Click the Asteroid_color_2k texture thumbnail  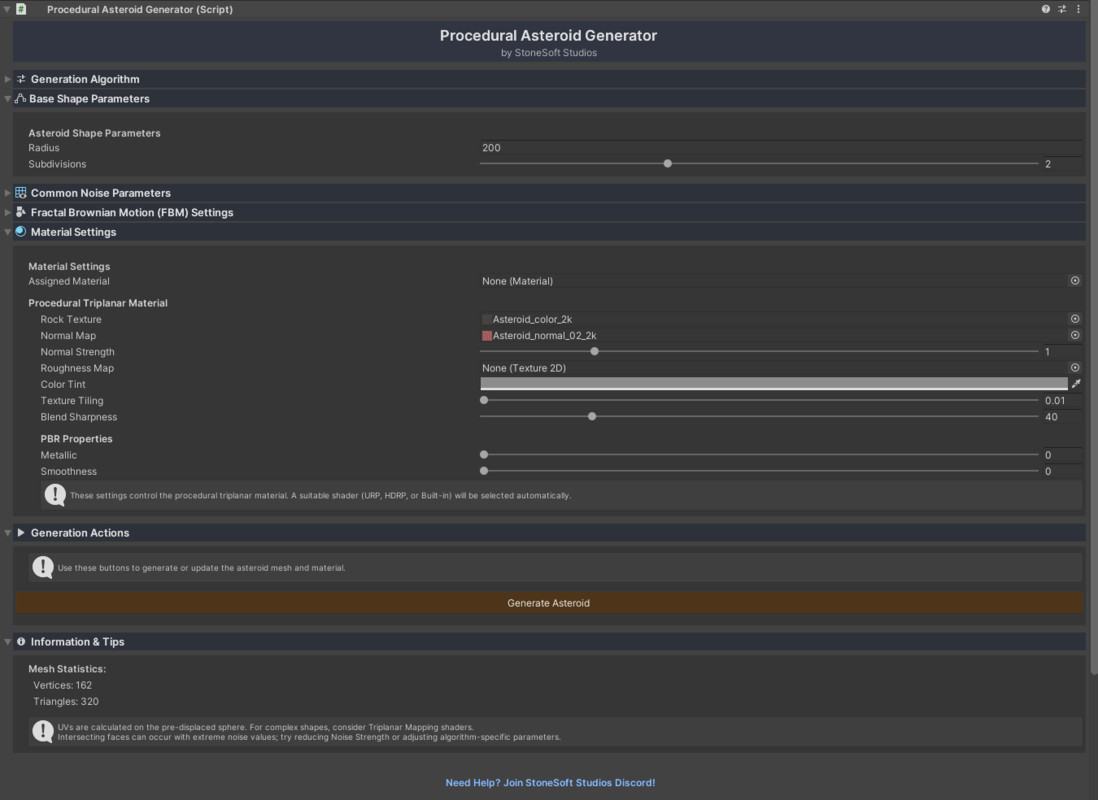pyautogui.click(x=487, y=319)
